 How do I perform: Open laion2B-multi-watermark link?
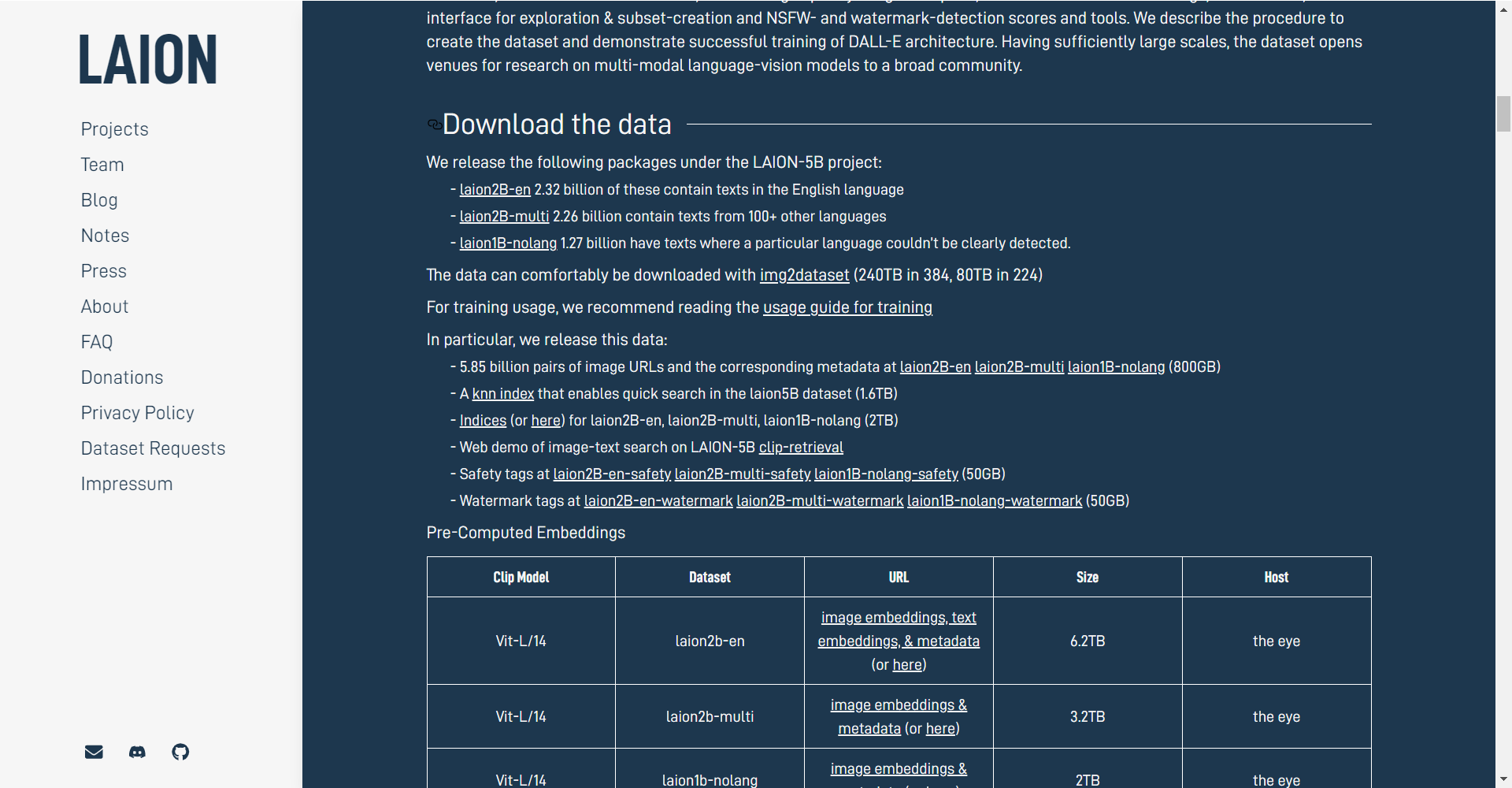pos(820,501)
